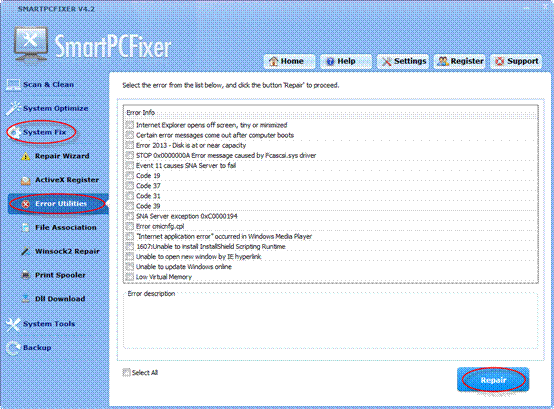Check SNA Server exception 0xC0000194
Screen dimensions: 554x409
130,216
